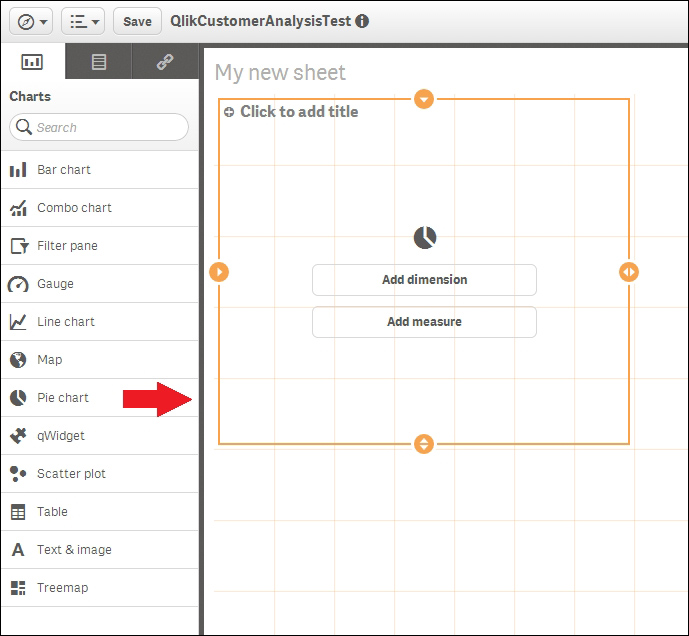The height and width of the screenshot is (636, 689).
Task: Click the Line chart label
Action: coord(66,322)
